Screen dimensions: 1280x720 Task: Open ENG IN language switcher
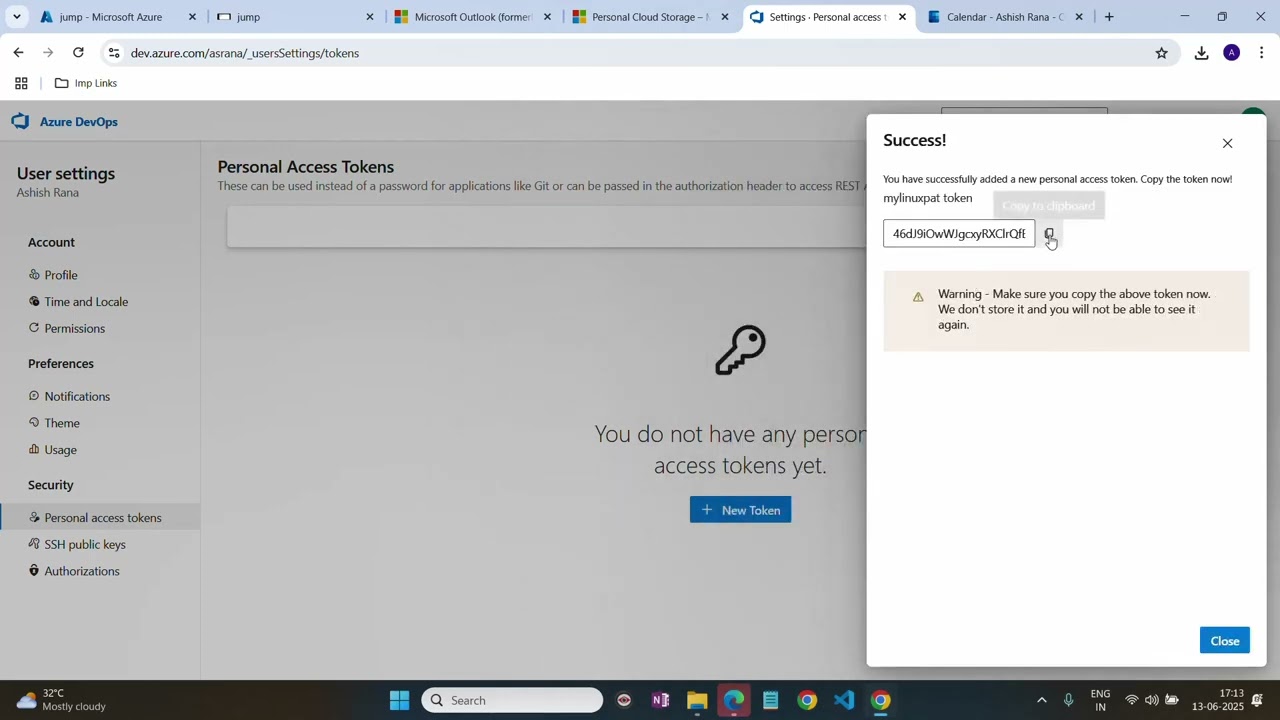(x=1100, y=700)
